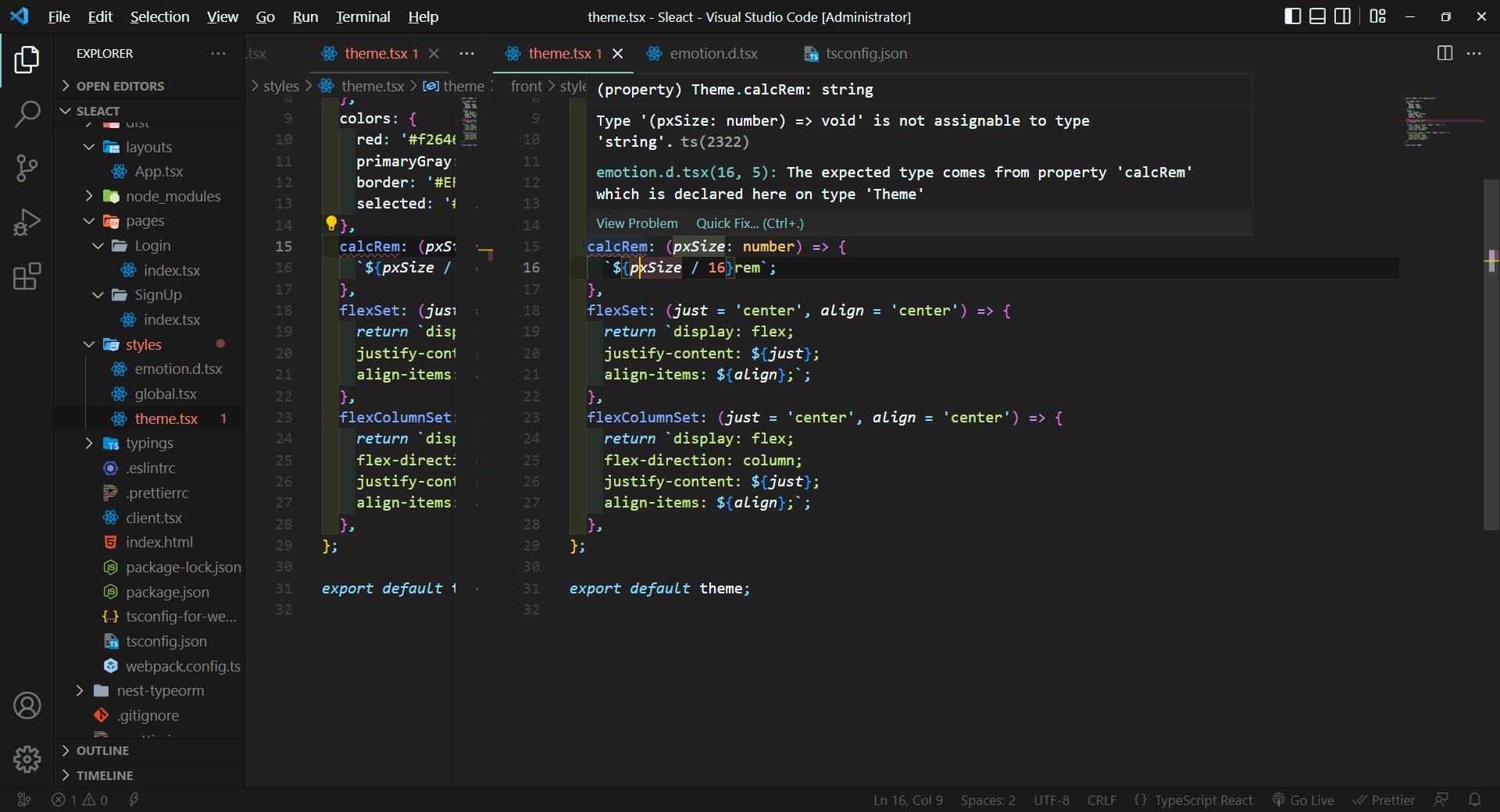The image size is (1500, 812).
Task: Open the Search view in activity bar
Action: coord(27,114)
